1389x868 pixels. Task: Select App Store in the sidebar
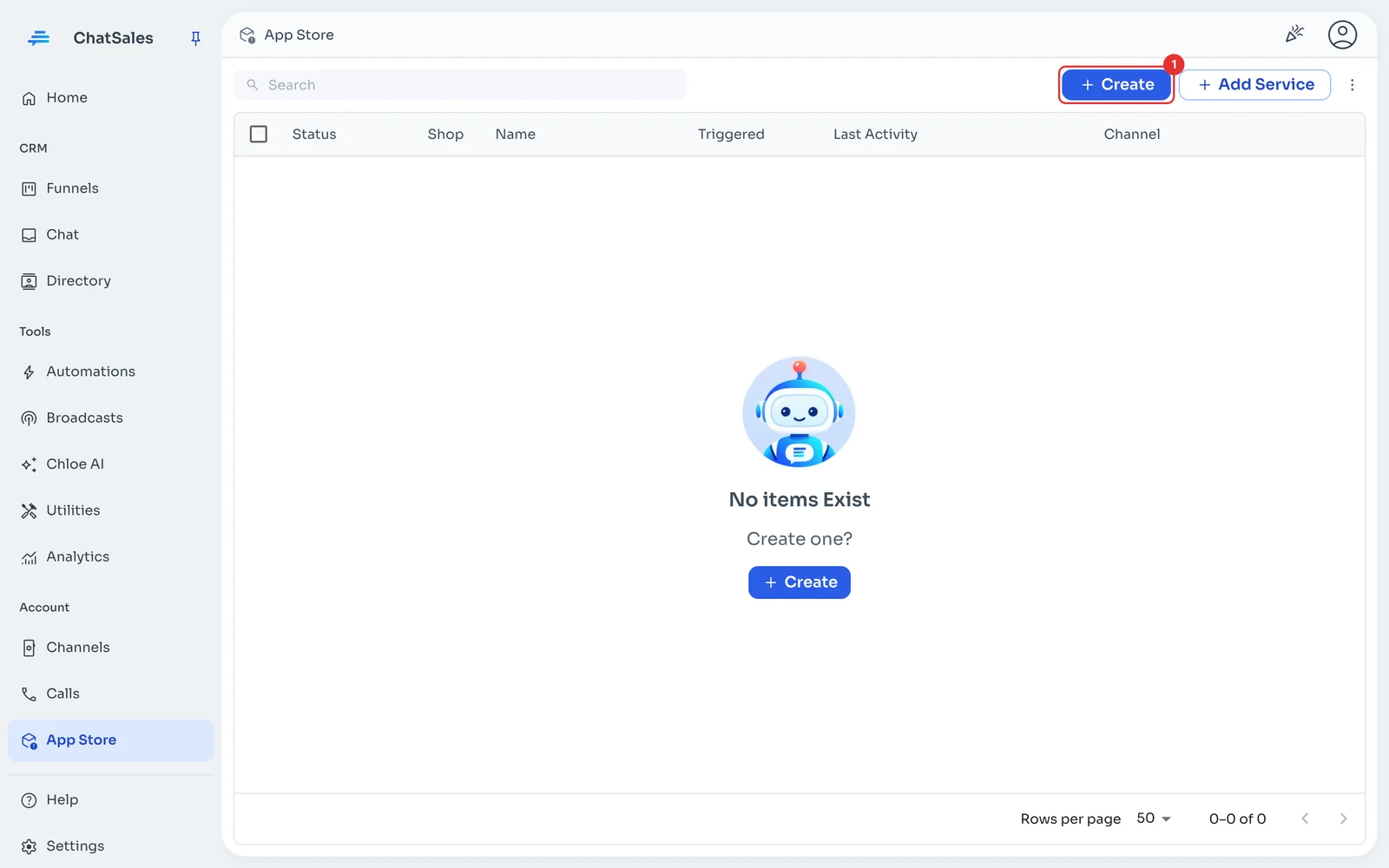[111, 740]
